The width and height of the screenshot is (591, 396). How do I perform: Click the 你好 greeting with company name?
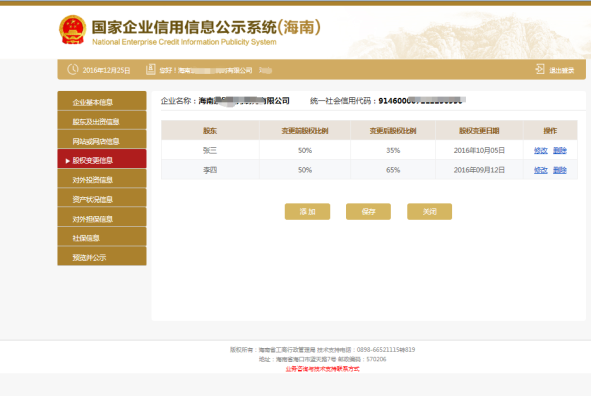(x=206, y=70)
